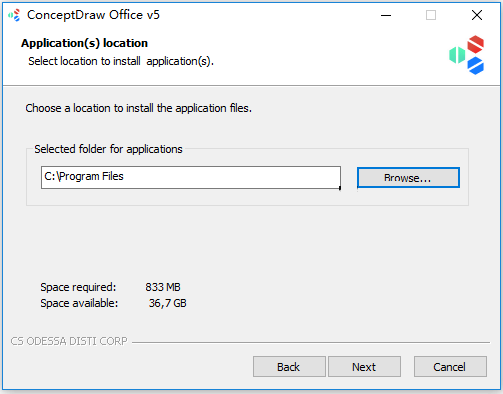Click the 'CS ODESSA DISTI CORP' text
The image size is (503, 394).
click(x=69, y=341)
